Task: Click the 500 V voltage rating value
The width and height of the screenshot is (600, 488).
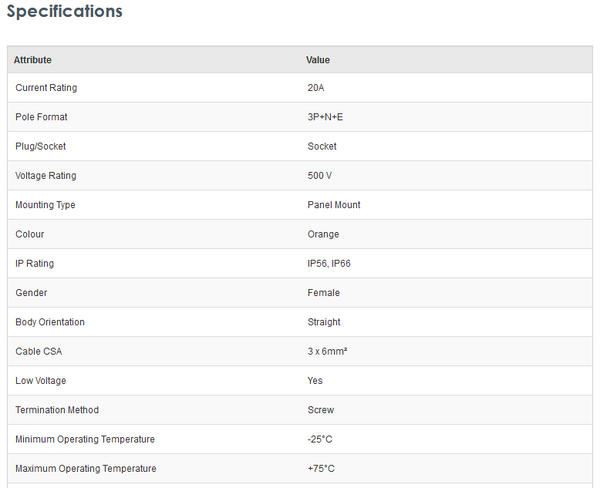Action: (x=319, y=176)
